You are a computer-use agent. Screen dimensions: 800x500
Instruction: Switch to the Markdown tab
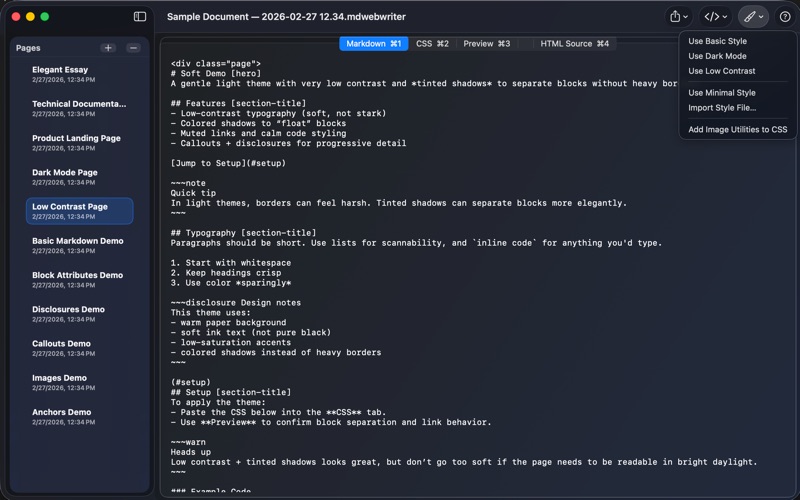coord(373,44)
